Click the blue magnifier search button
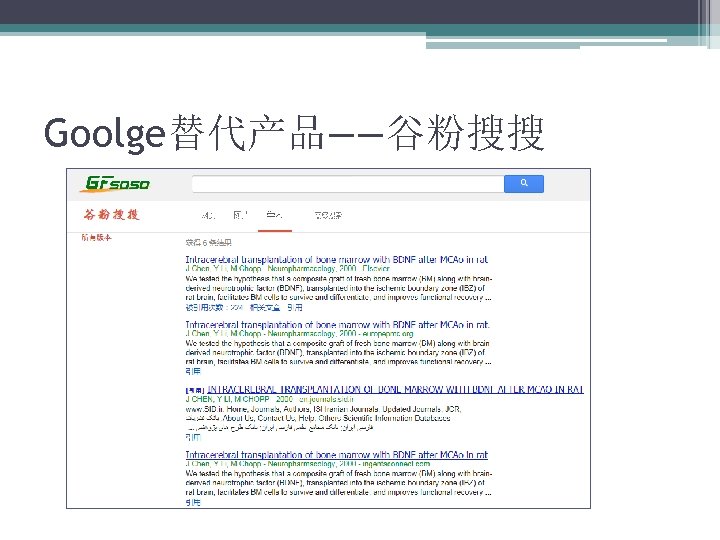The width and height of the screenshot is (720, 540). tap(523, 184)
